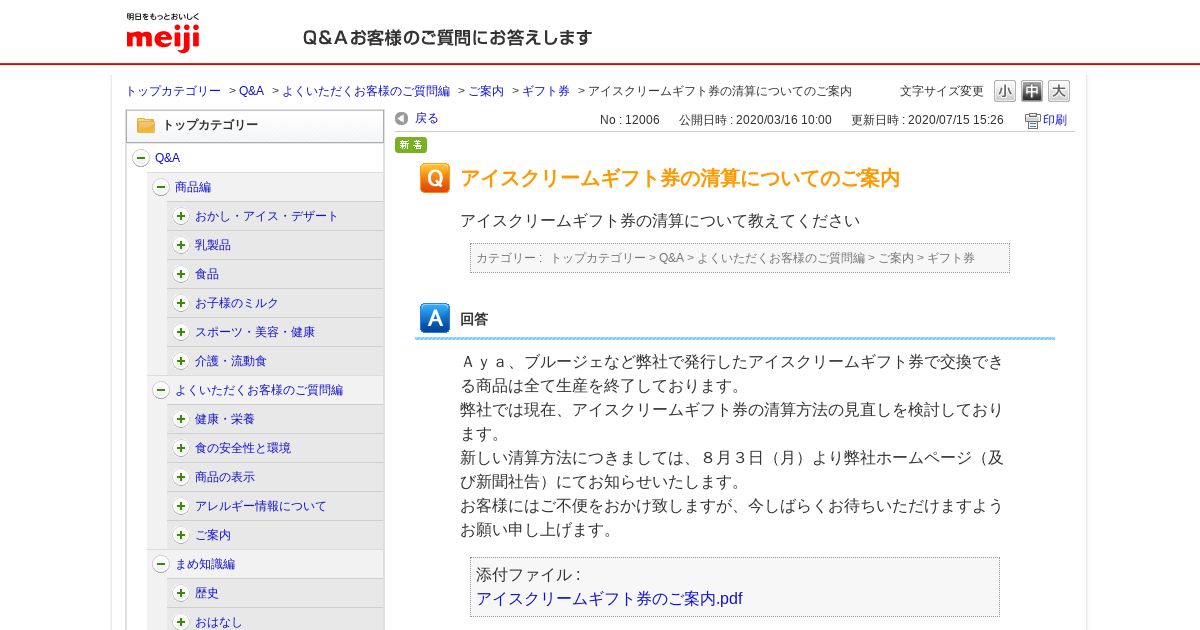Set font size to large (大)
This screenshot has height=630, width=1200.
tap(1059, 91)
